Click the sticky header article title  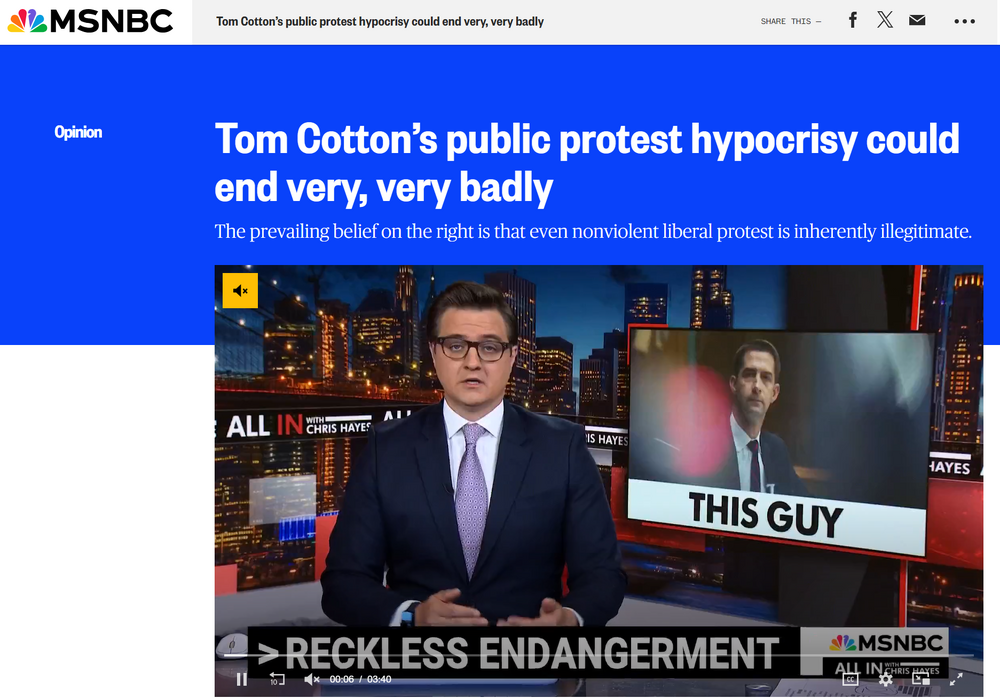tap(380, 21)
